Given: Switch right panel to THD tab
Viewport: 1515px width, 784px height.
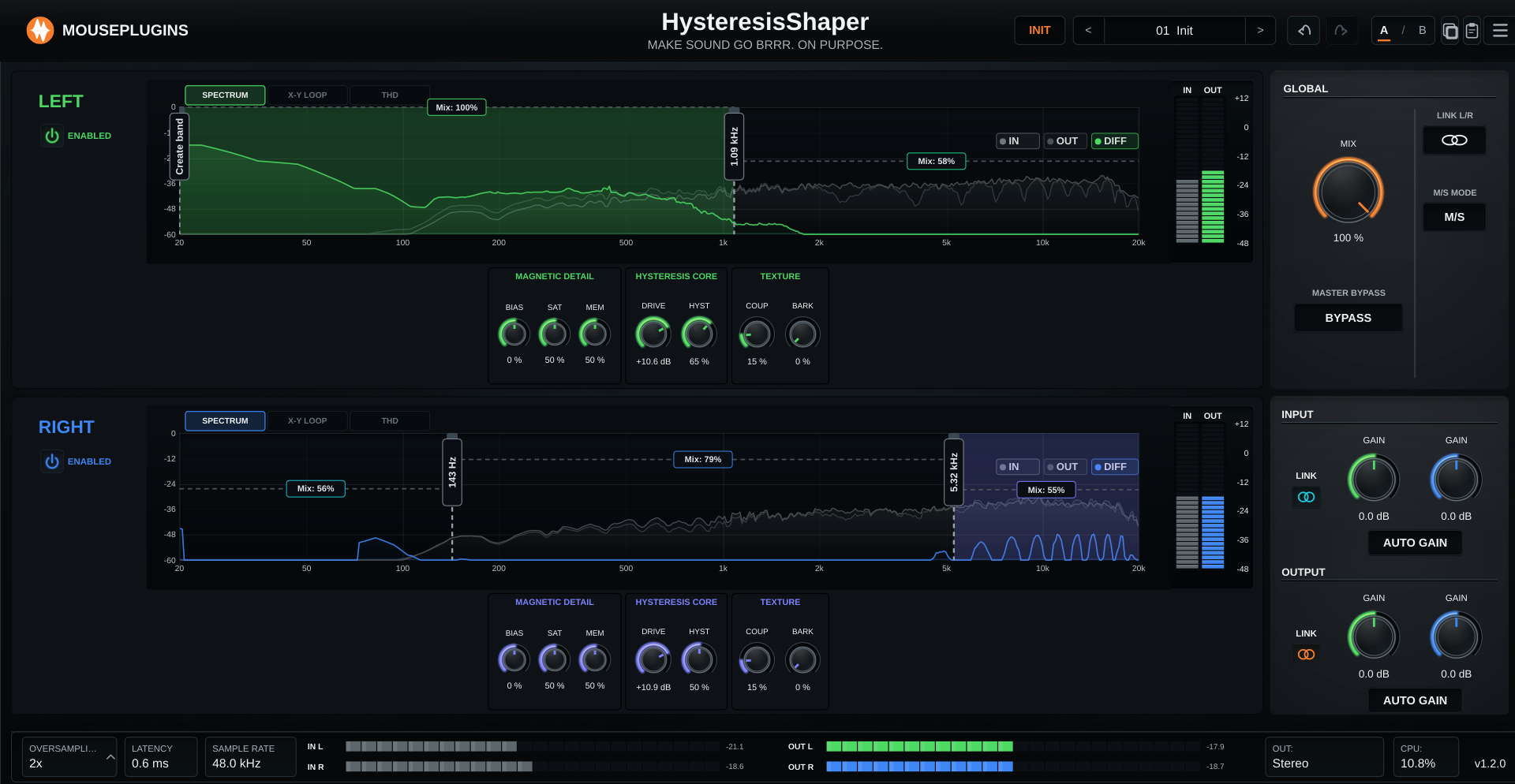Looking at the screenshot, I should click(390, 420).
